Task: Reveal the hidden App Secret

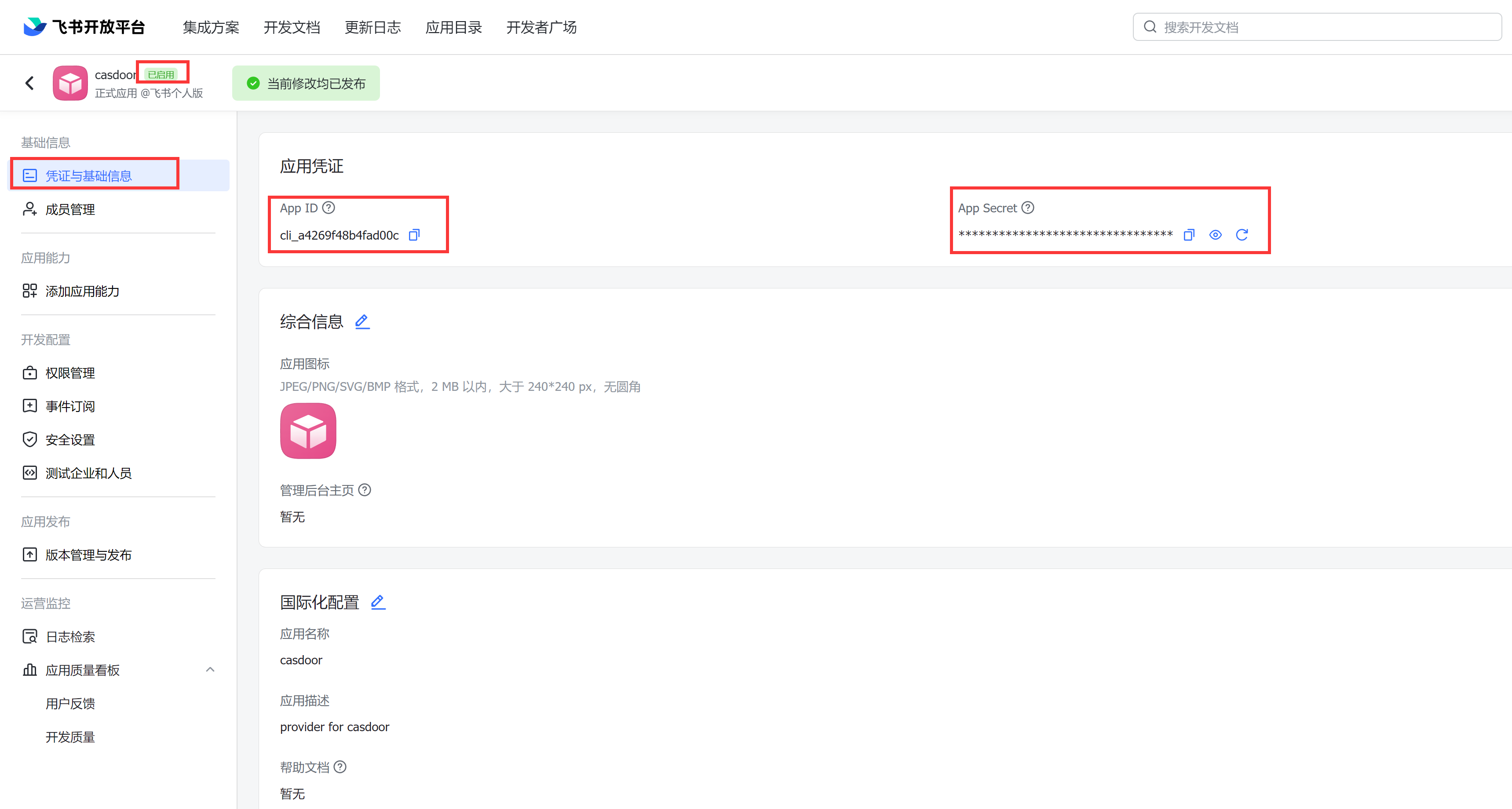Action: [1215, 235]
